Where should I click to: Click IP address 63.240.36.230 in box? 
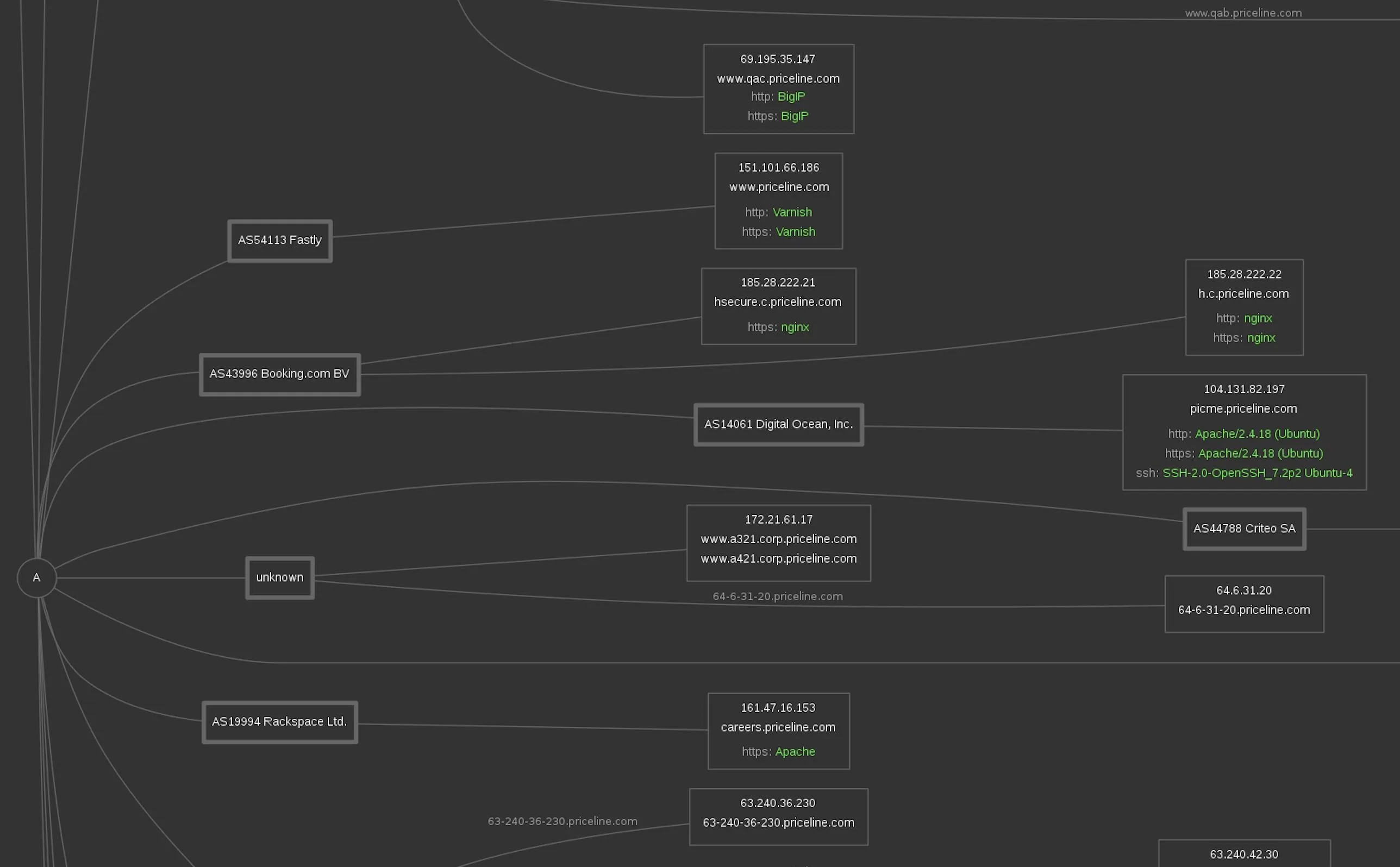point(778,803)
